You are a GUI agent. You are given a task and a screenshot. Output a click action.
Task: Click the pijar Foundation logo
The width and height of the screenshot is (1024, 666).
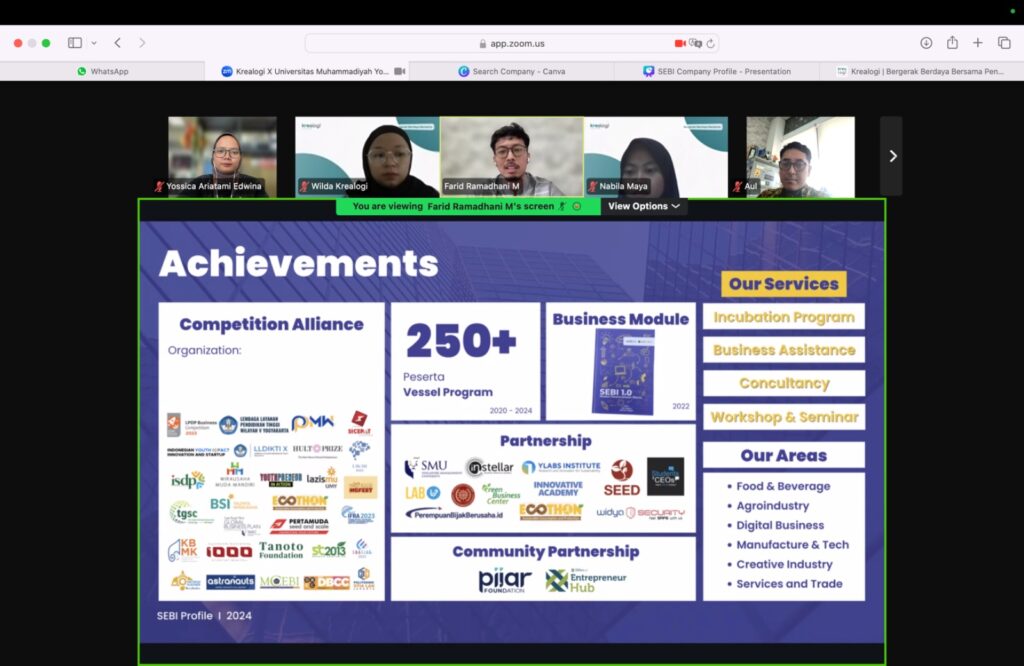tap(505, 580)
